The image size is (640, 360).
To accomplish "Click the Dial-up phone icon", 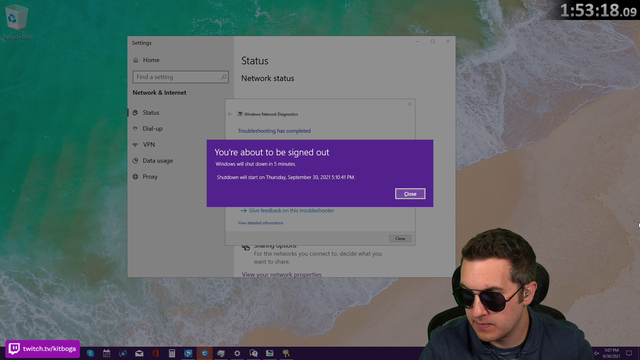I will click(x=135, y=129).
